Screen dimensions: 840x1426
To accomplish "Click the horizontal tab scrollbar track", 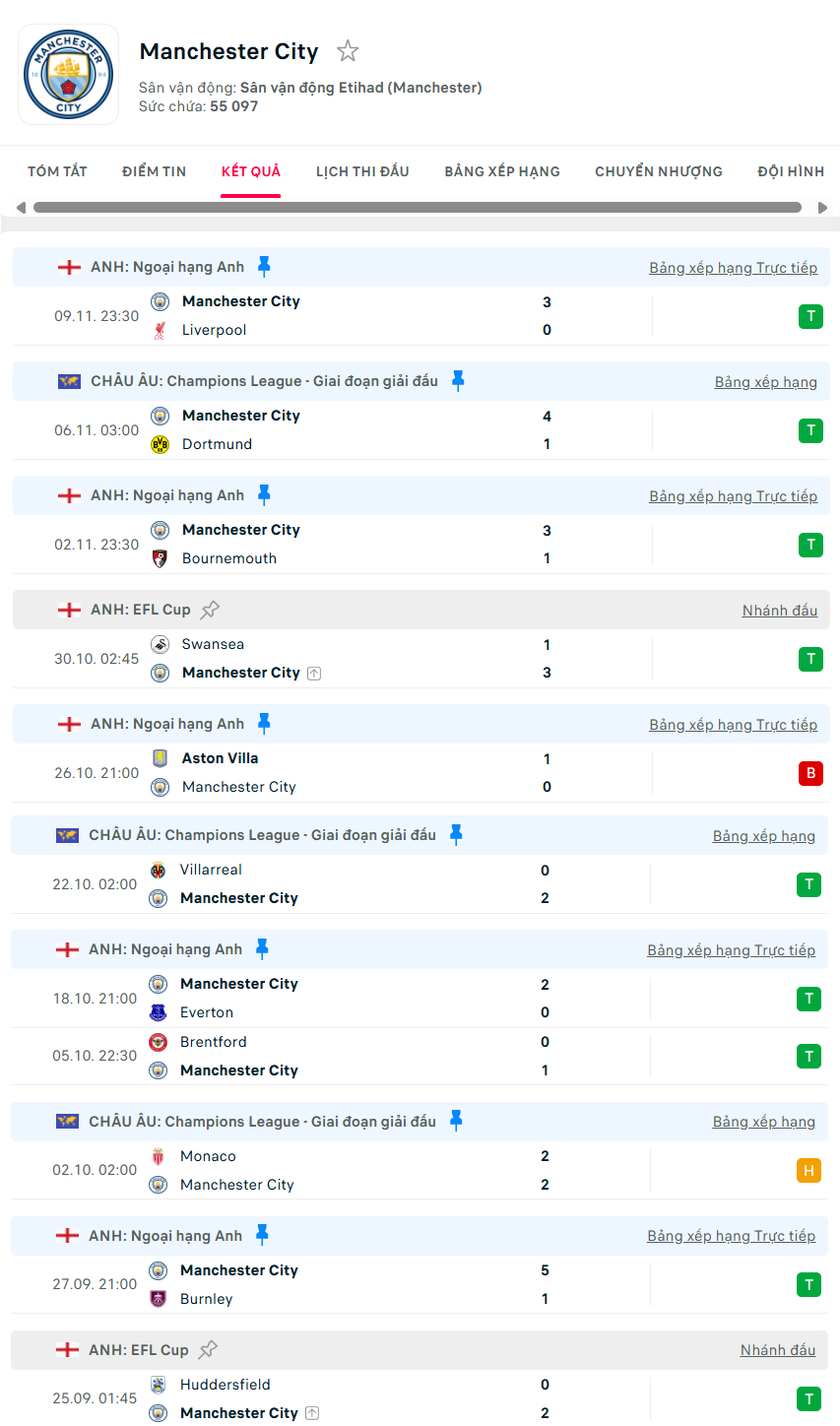I will pyautogui.click(x=418, y=208).
